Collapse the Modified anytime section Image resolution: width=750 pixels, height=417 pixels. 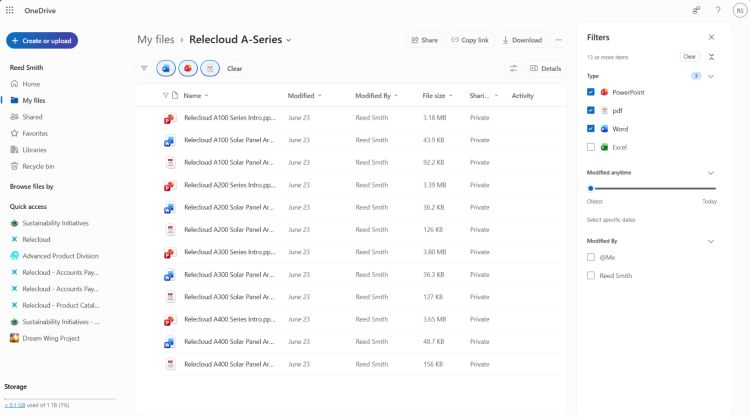[711, 173]
